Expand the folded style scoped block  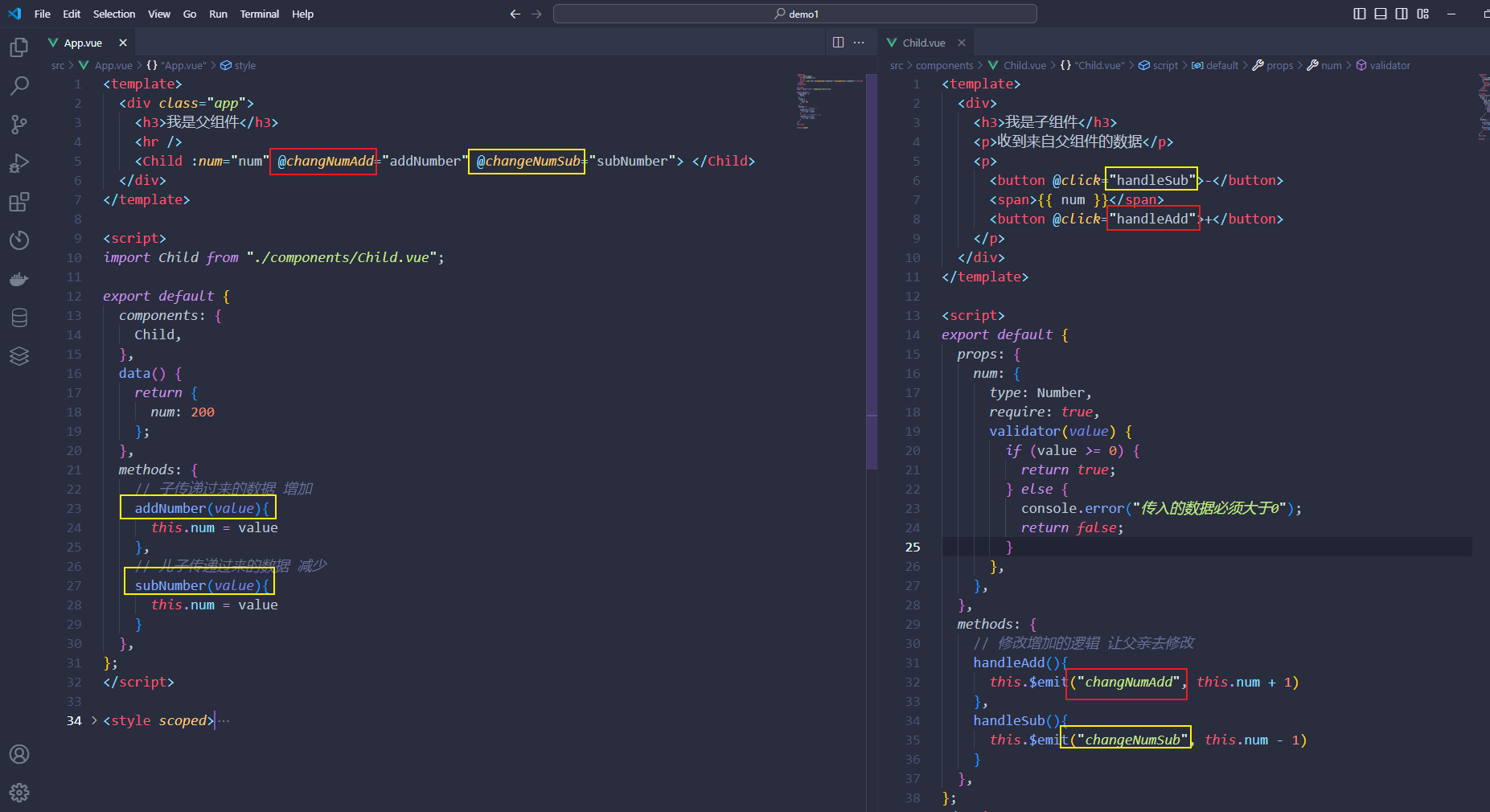94,720
